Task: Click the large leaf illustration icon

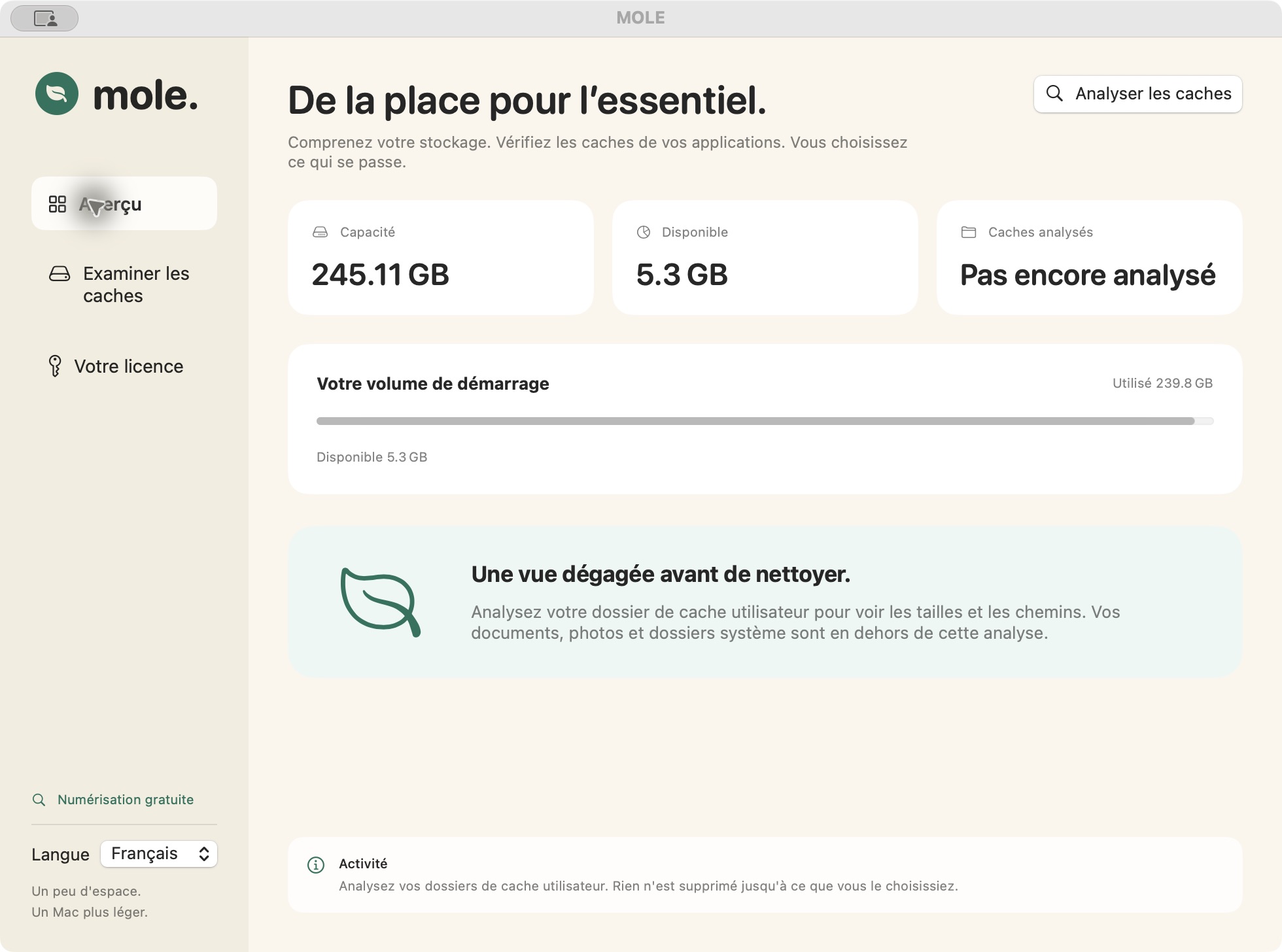Action: tap(380, 602)
